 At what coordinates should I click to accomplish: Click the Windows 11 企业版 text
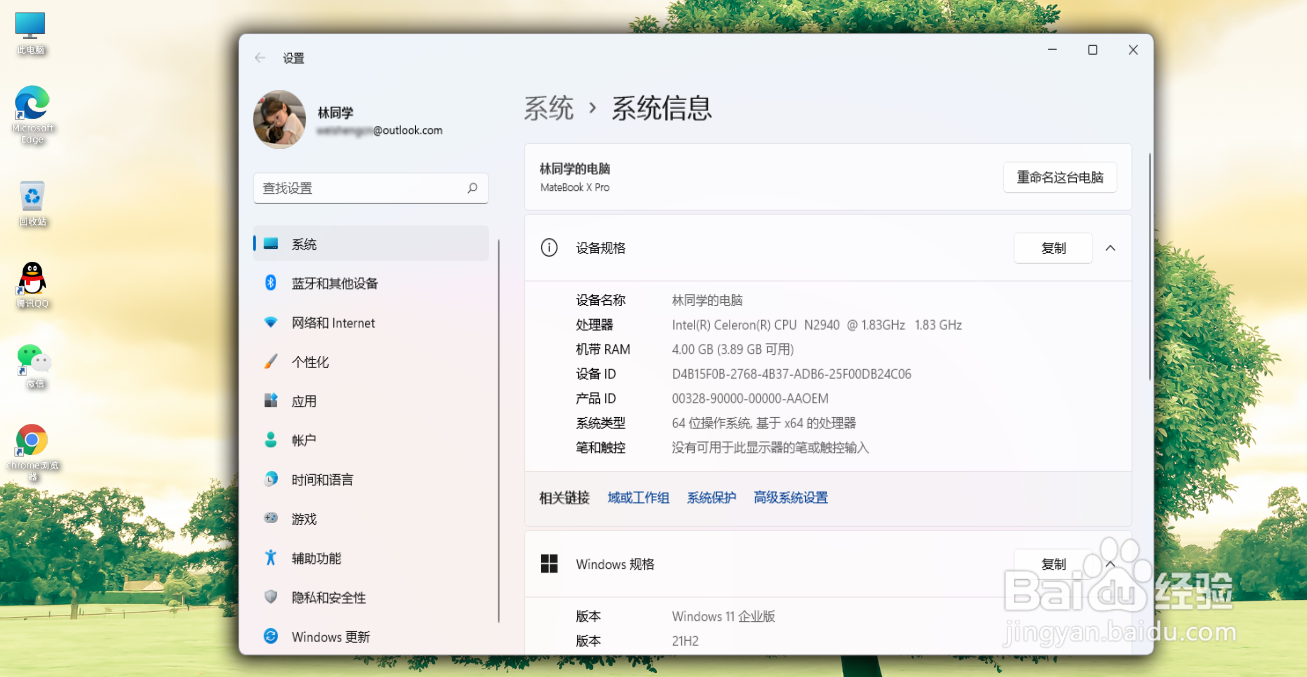click(x=724, y=617)
